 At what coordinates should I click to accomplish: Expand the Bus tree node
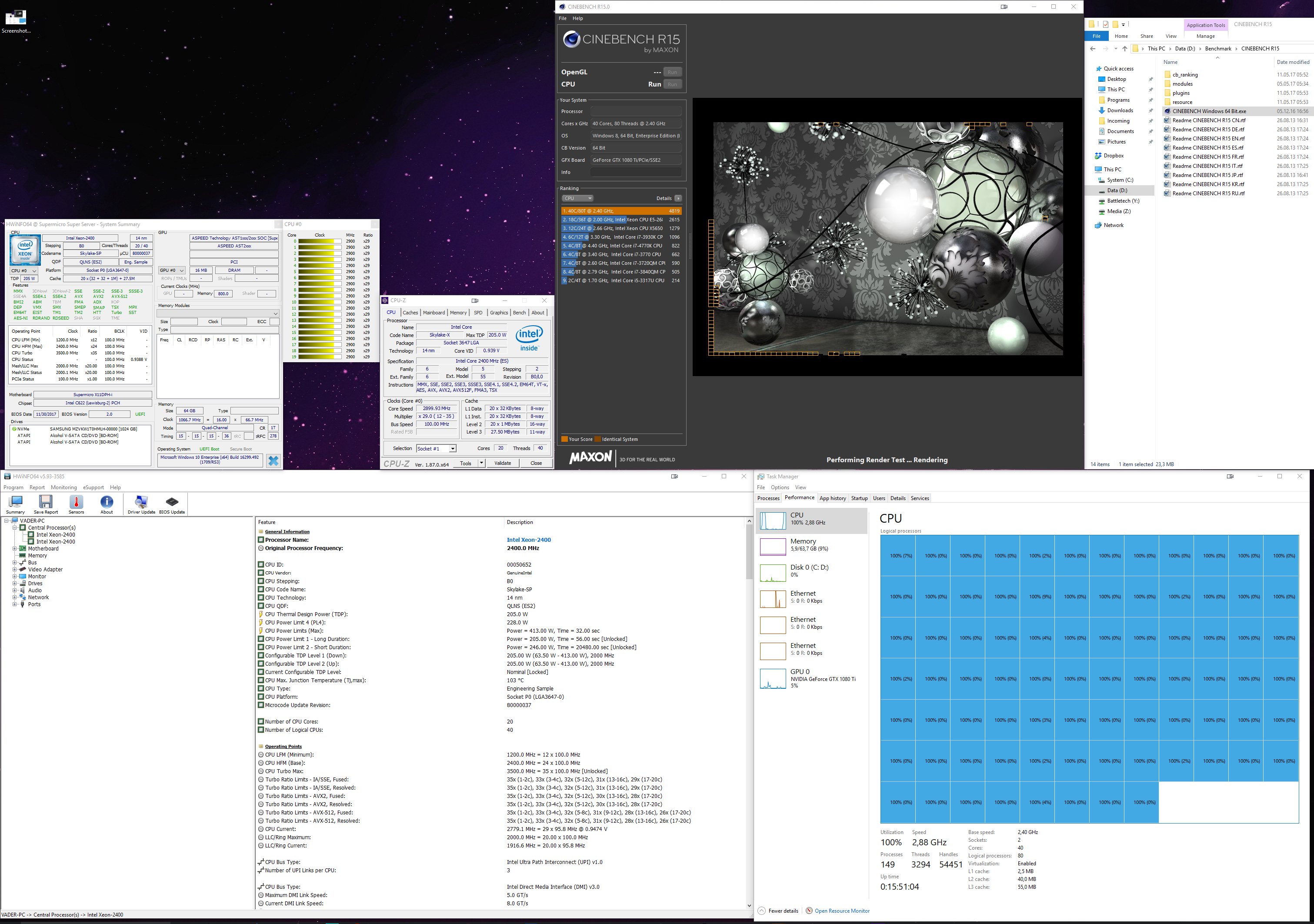(x=15, y=563)
